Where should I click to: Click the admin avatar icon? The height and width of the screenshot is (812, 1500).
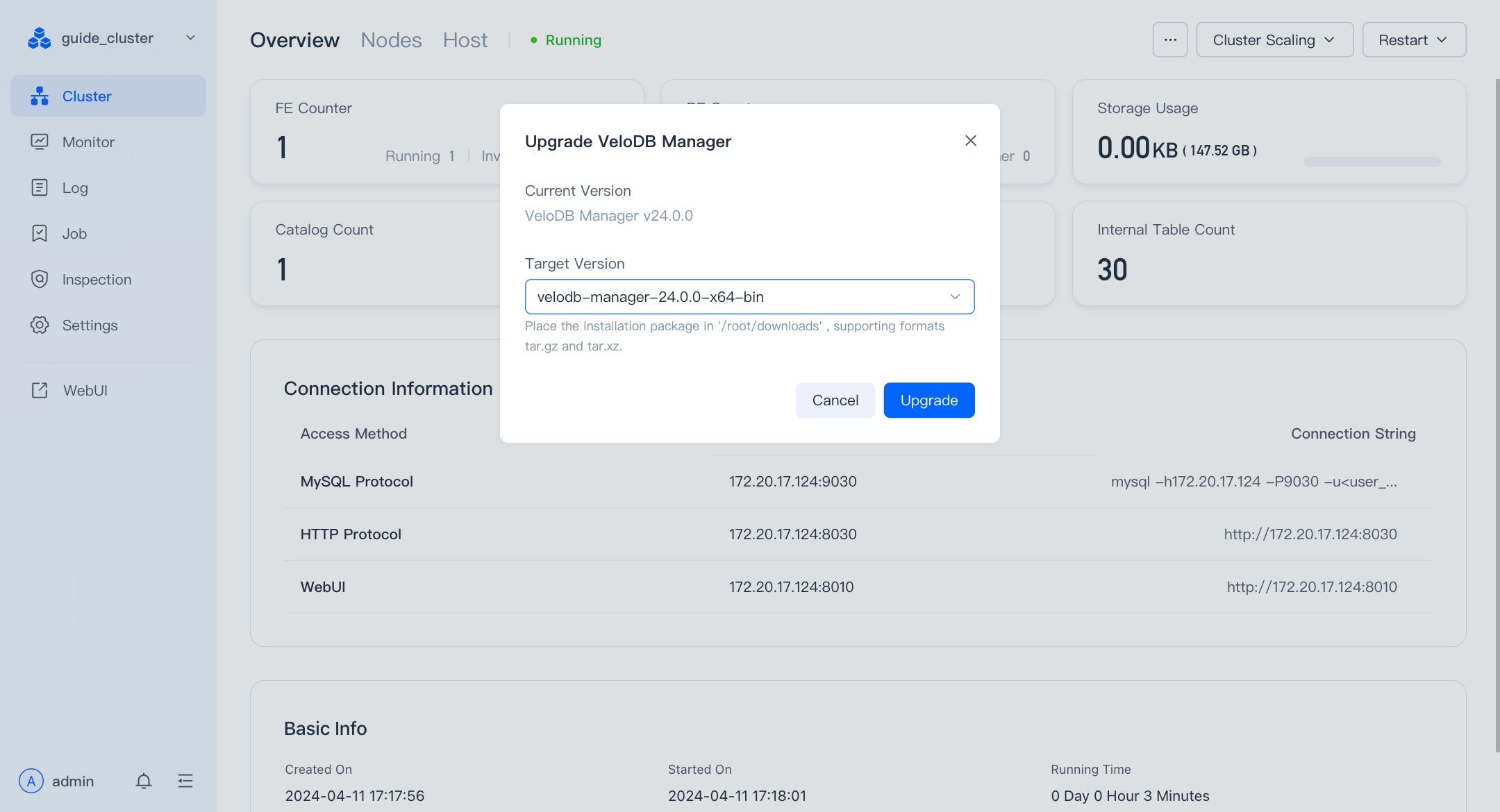[x=31, y=781]
